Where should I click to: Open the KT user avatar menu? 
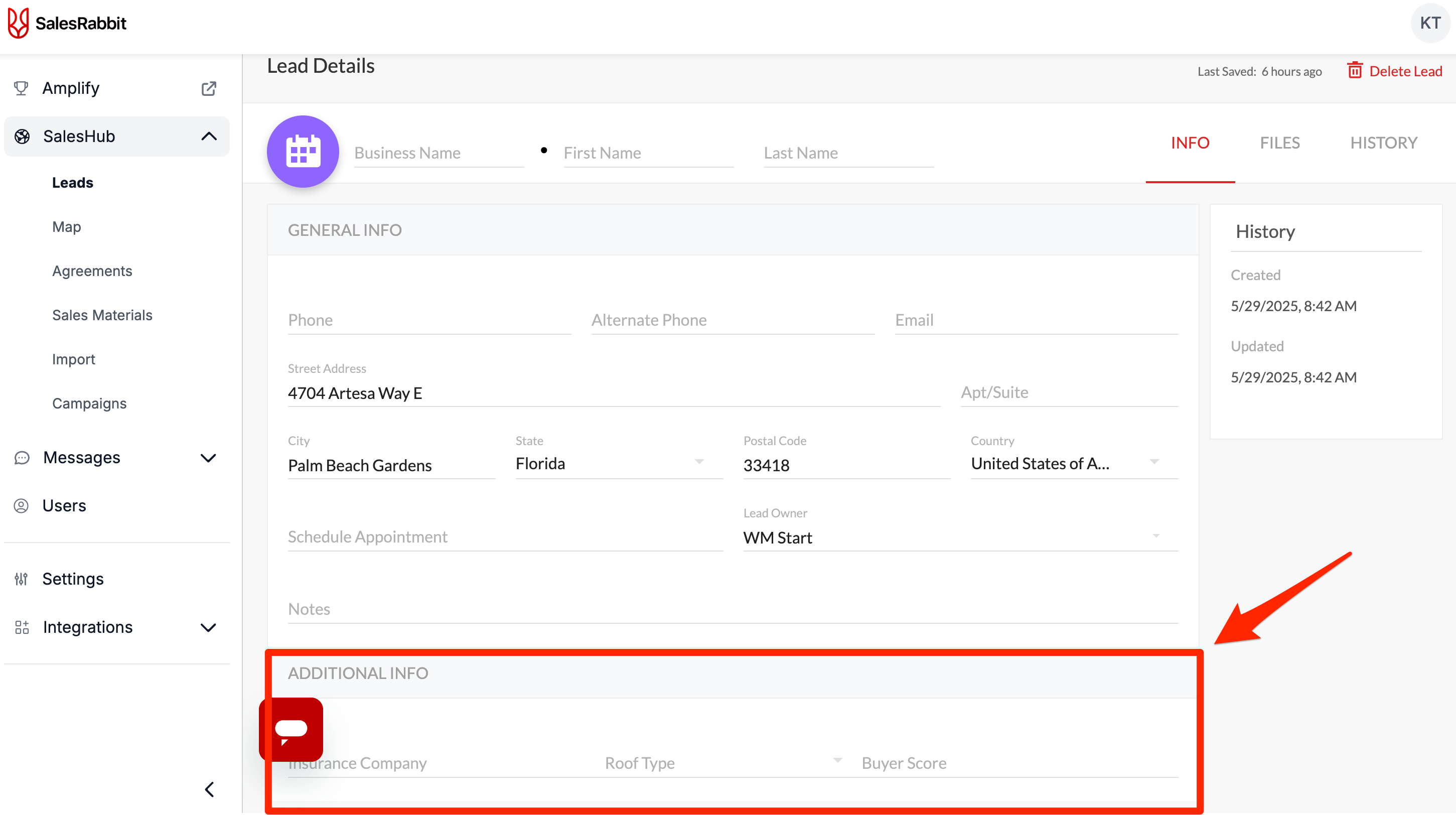[x=1430, y=23]
